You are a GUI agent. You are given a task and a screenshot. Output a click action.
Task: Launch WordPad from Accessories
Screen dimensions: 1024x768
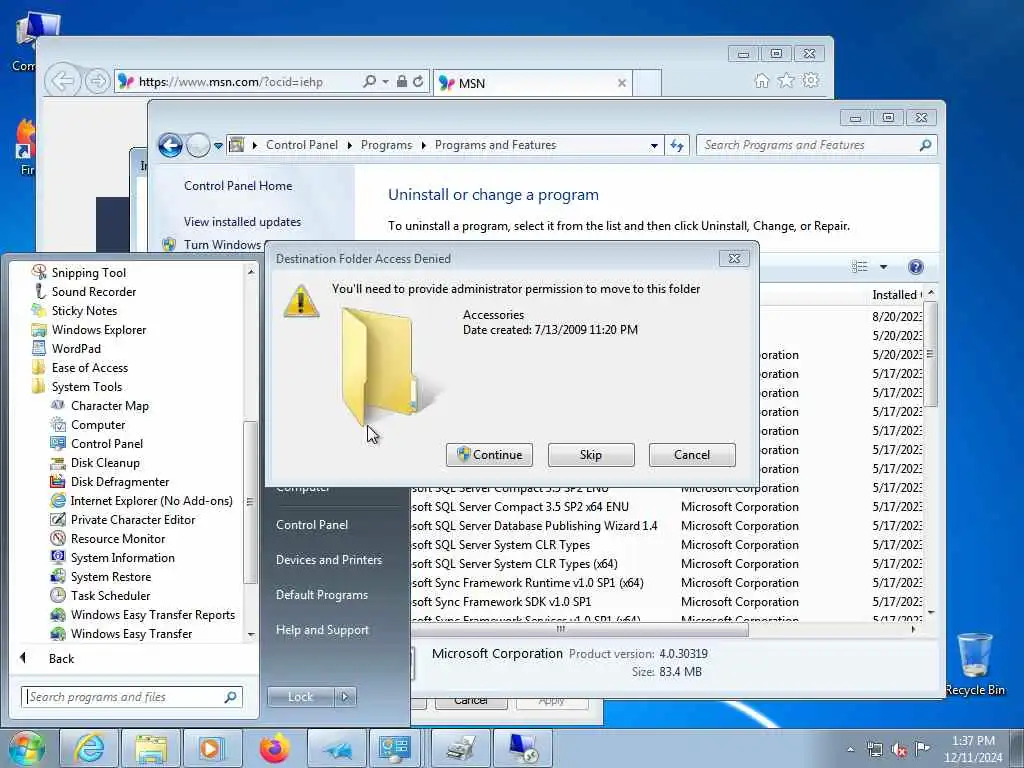click(x=76, y=348)
